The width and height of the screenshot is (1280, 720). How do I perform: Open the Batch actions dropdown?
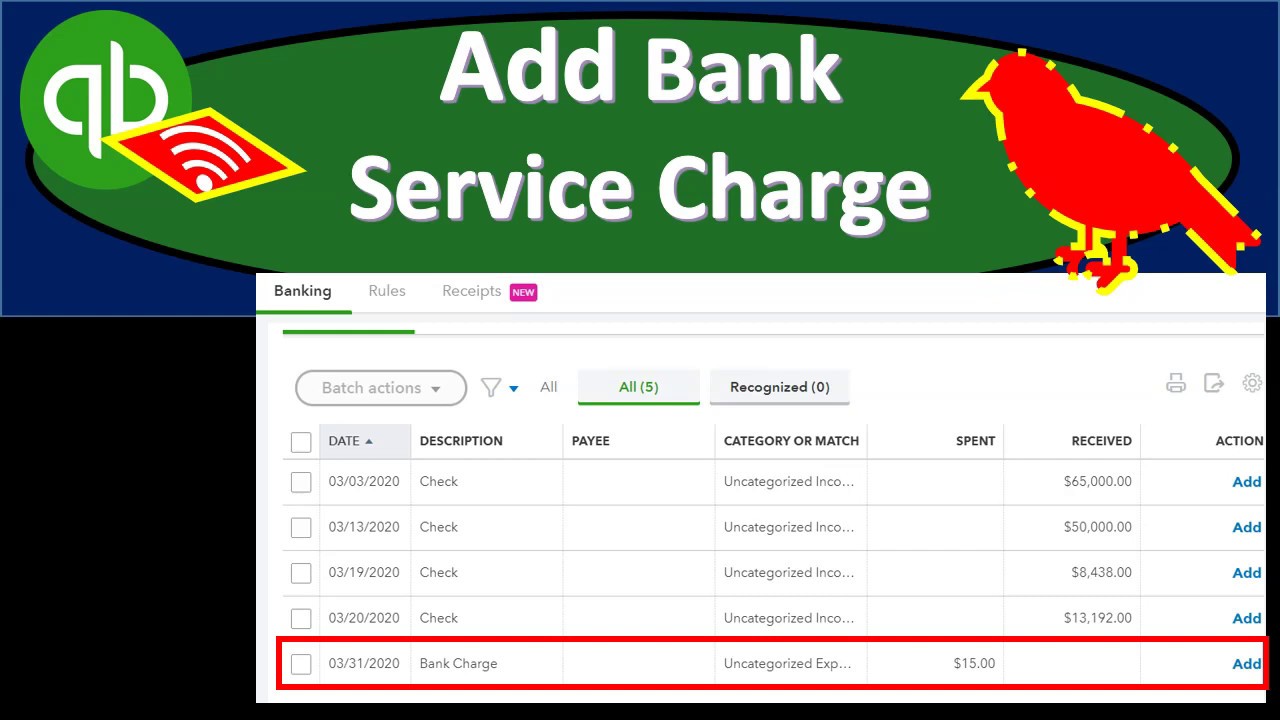[x=381, y=388]
